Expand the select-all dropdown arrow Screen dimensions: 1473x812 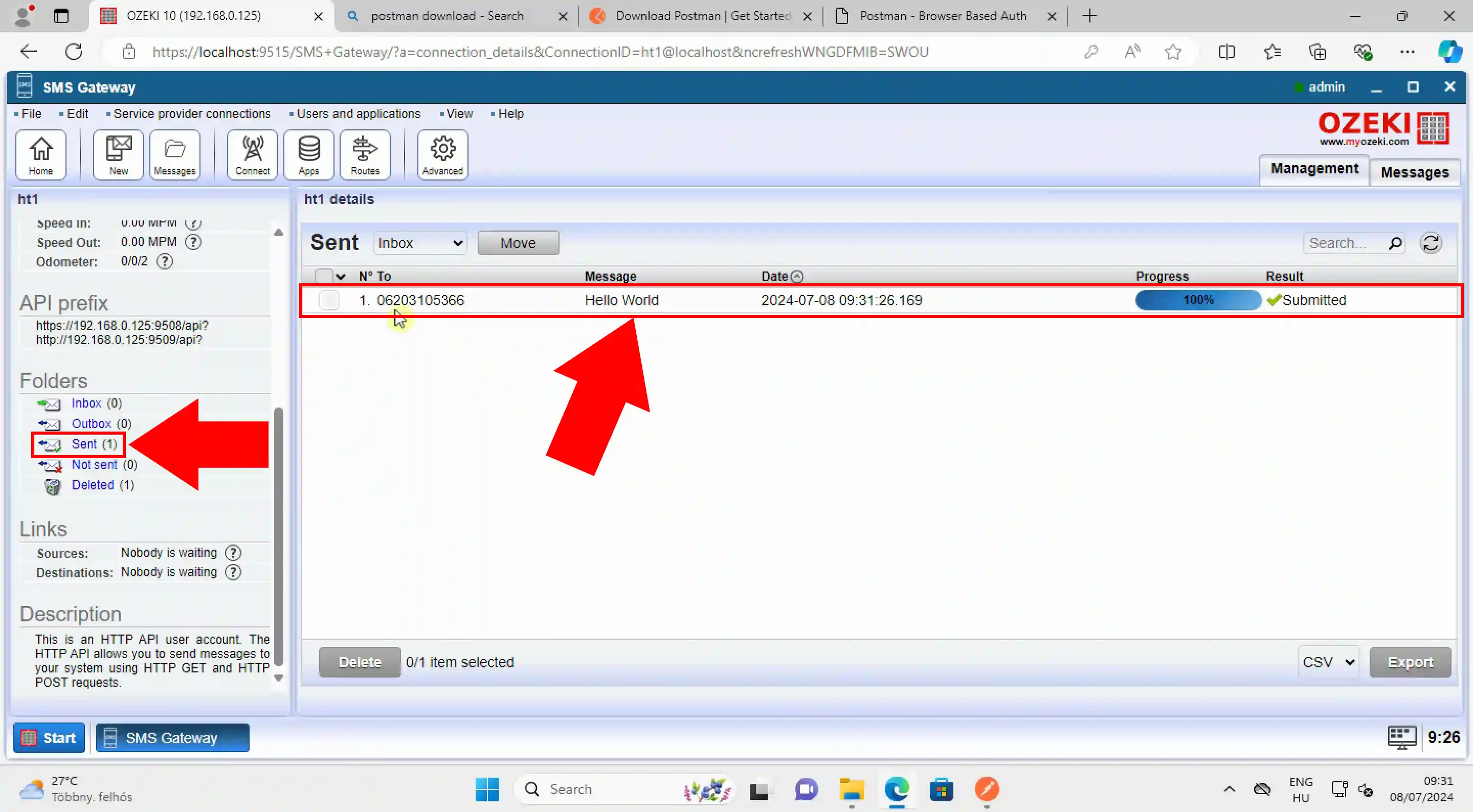pos(341,277)
